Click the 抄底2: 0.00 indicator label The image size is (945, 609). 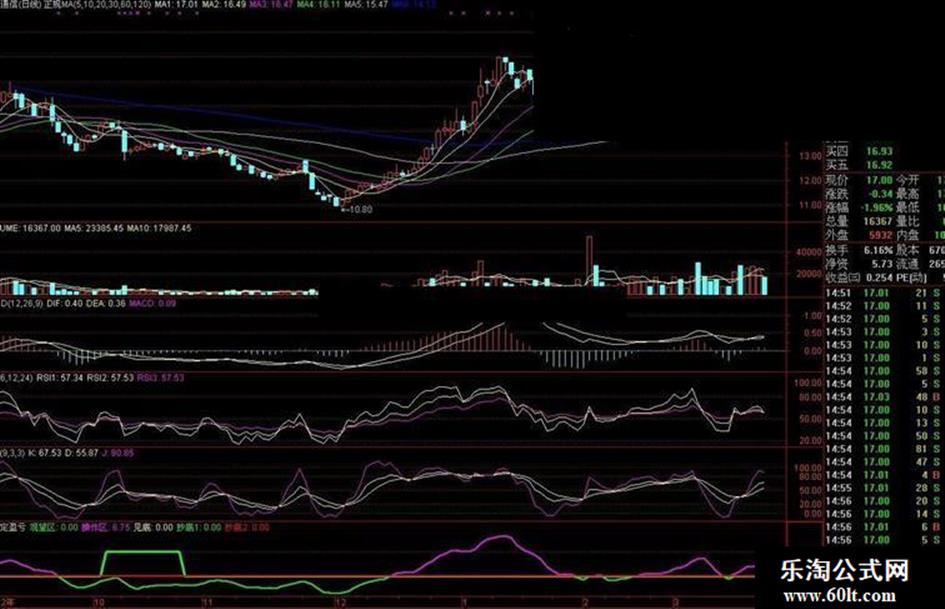pyautogui.click(x=247, y=528)
